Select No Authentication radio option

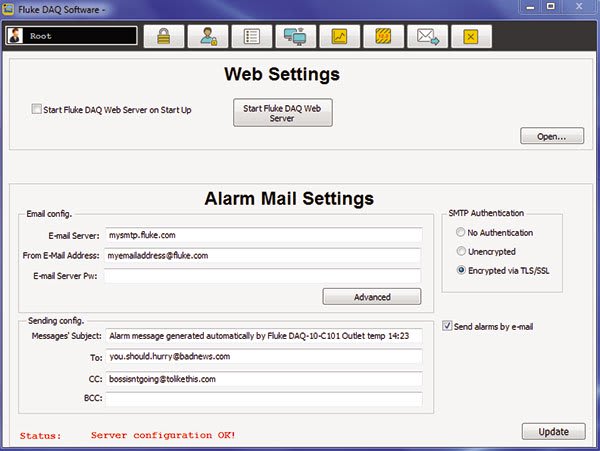click(x=461, y=232)
